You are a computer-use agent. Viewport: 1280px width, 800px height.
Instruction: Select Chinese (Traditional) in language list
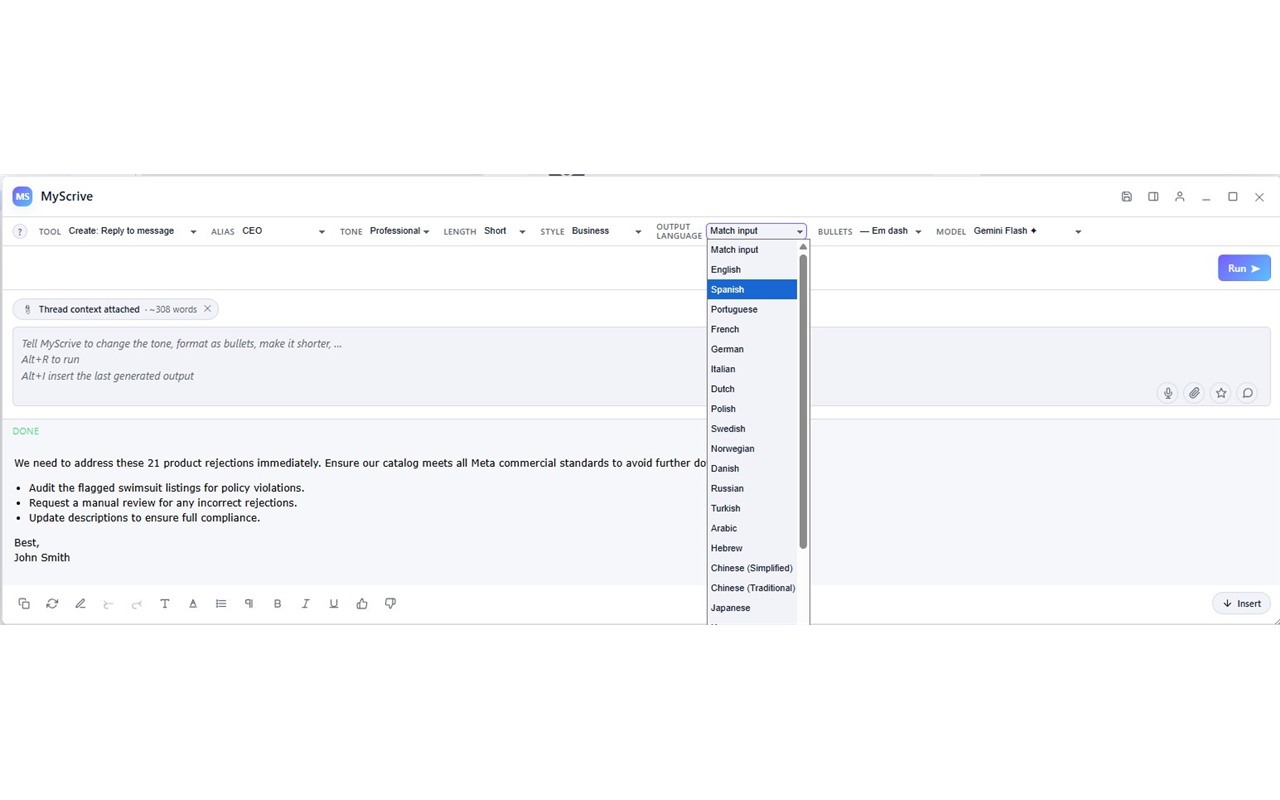click(752, 588)
